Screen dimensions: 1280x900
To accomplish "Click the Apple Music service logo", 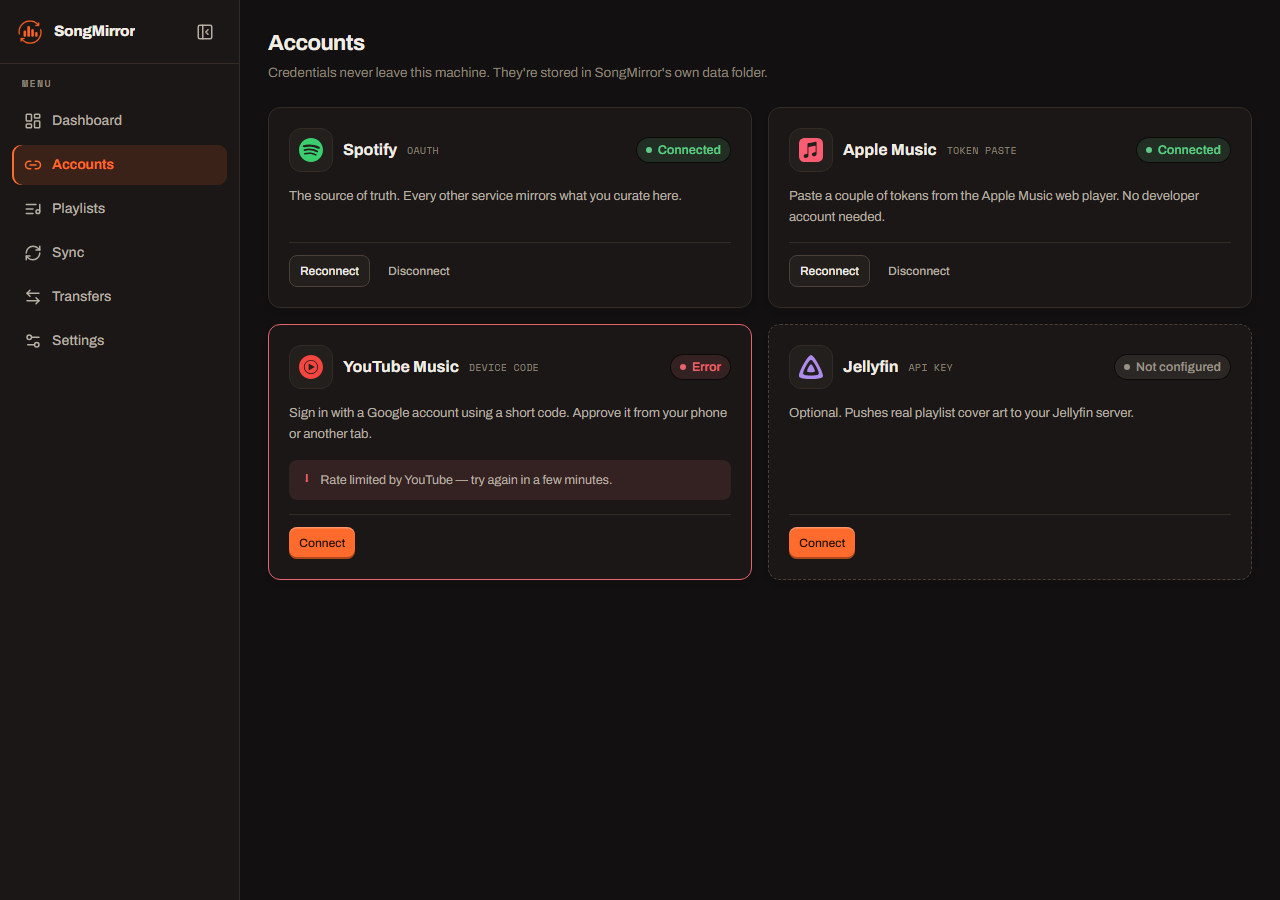I will [x=811, y=150].
